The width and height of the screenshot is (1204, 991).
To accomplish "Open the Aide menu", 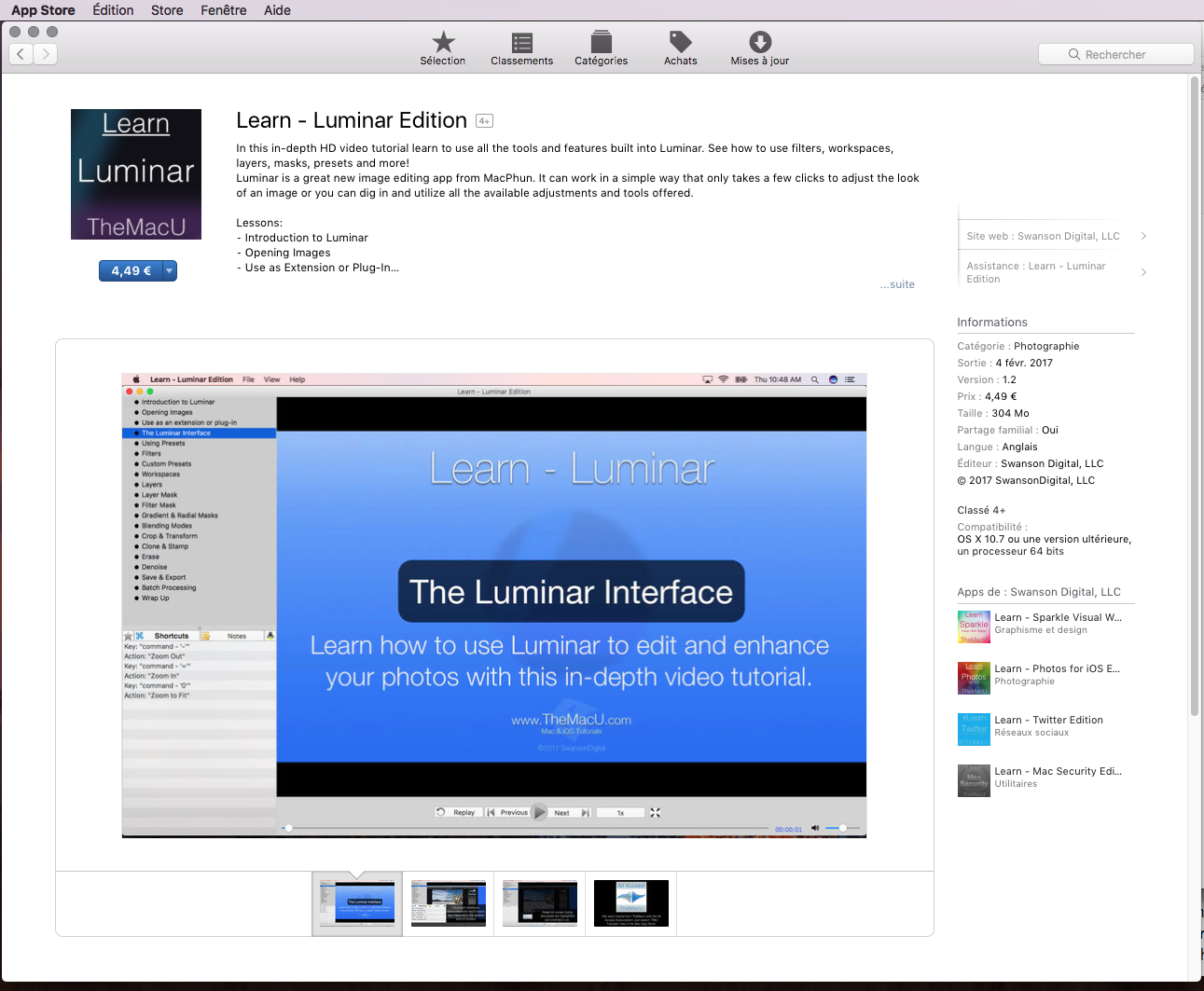I will coord(277,10).
